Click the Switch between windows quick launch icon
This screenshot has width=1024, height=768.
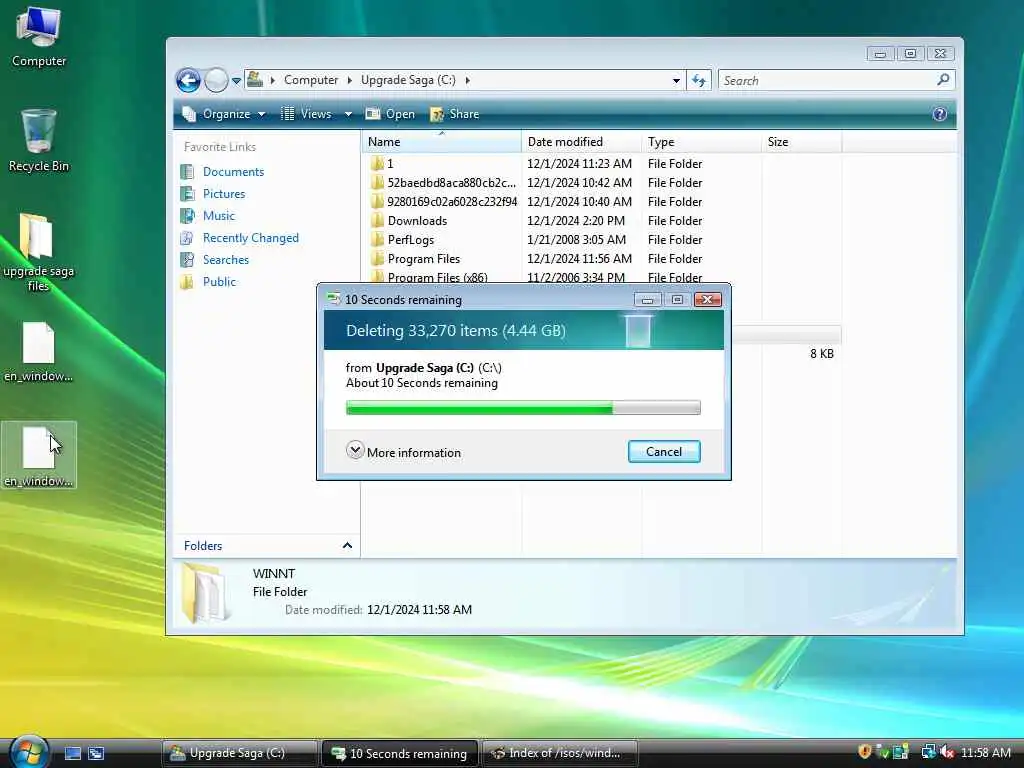[x=96, y=753]
